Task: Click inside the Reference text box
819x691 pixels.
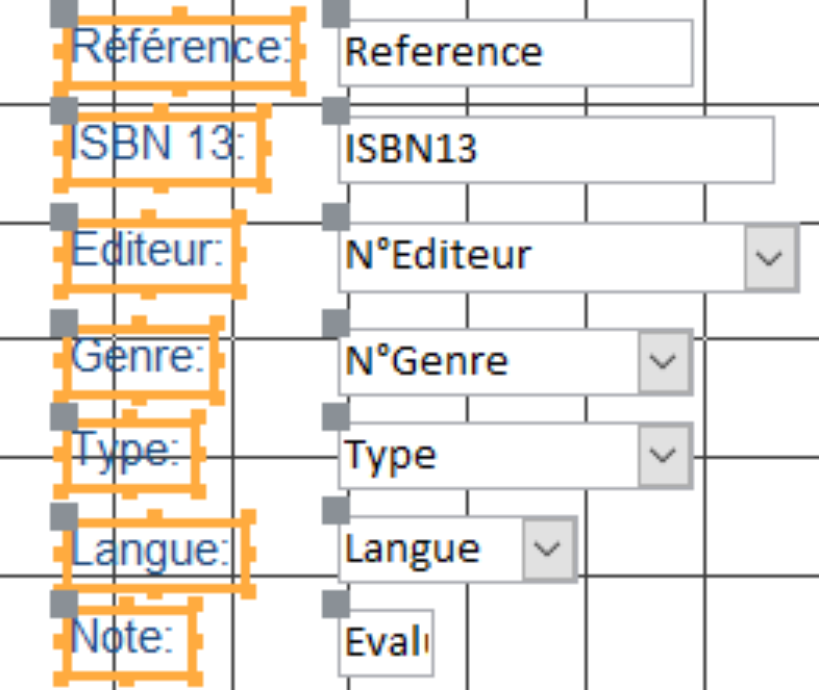Action: (516, 53)
